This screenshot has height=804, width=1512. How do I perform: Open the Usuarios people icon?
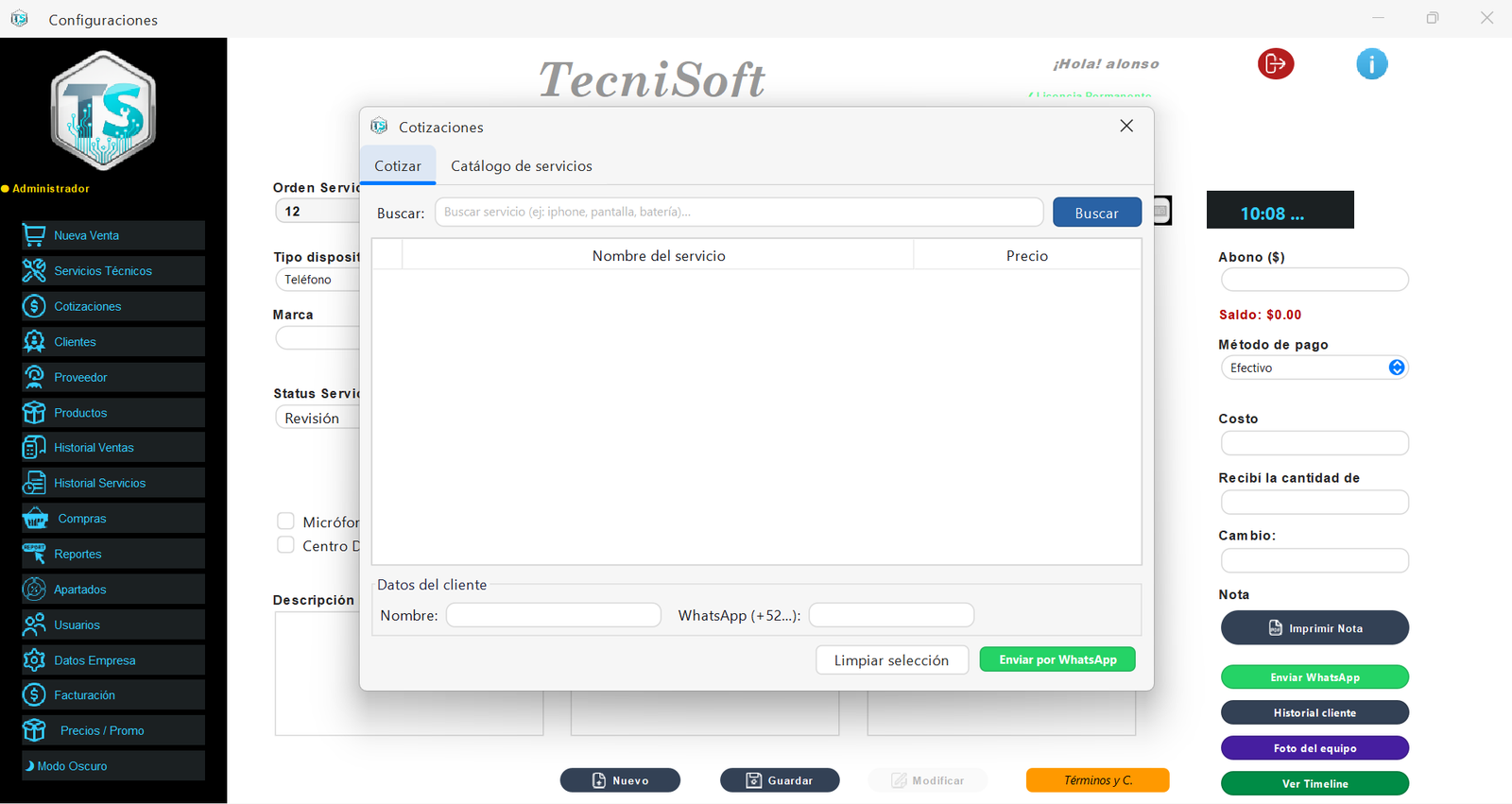point(34,624)
